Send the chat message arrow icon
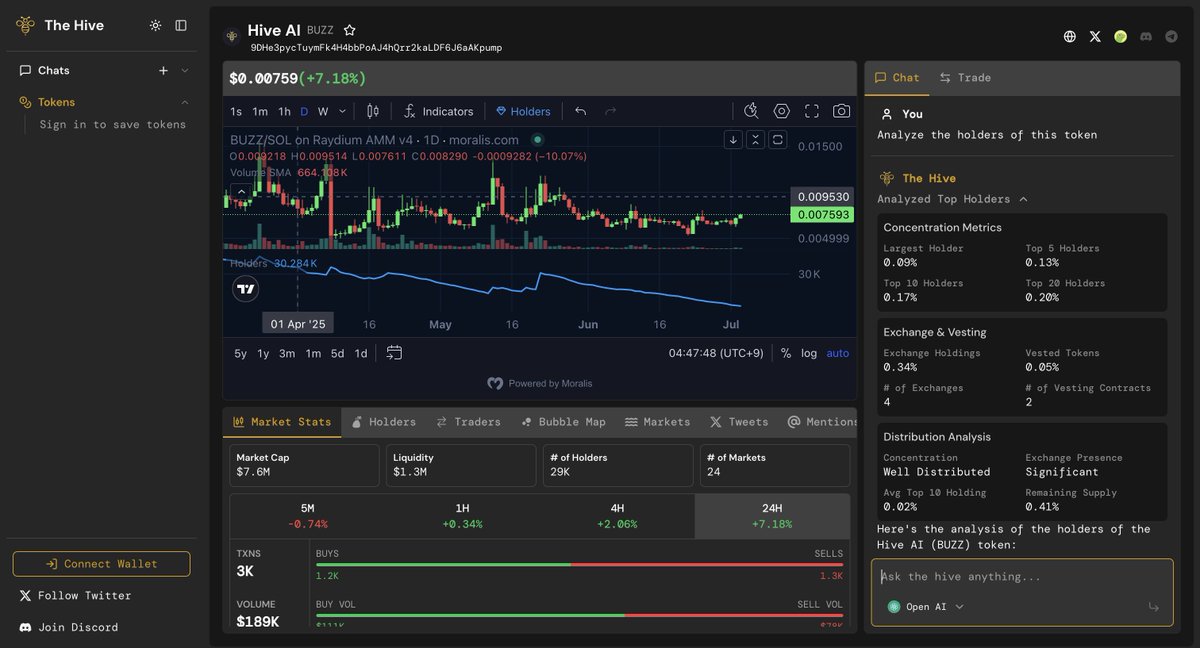 (x=1153, y=607)
